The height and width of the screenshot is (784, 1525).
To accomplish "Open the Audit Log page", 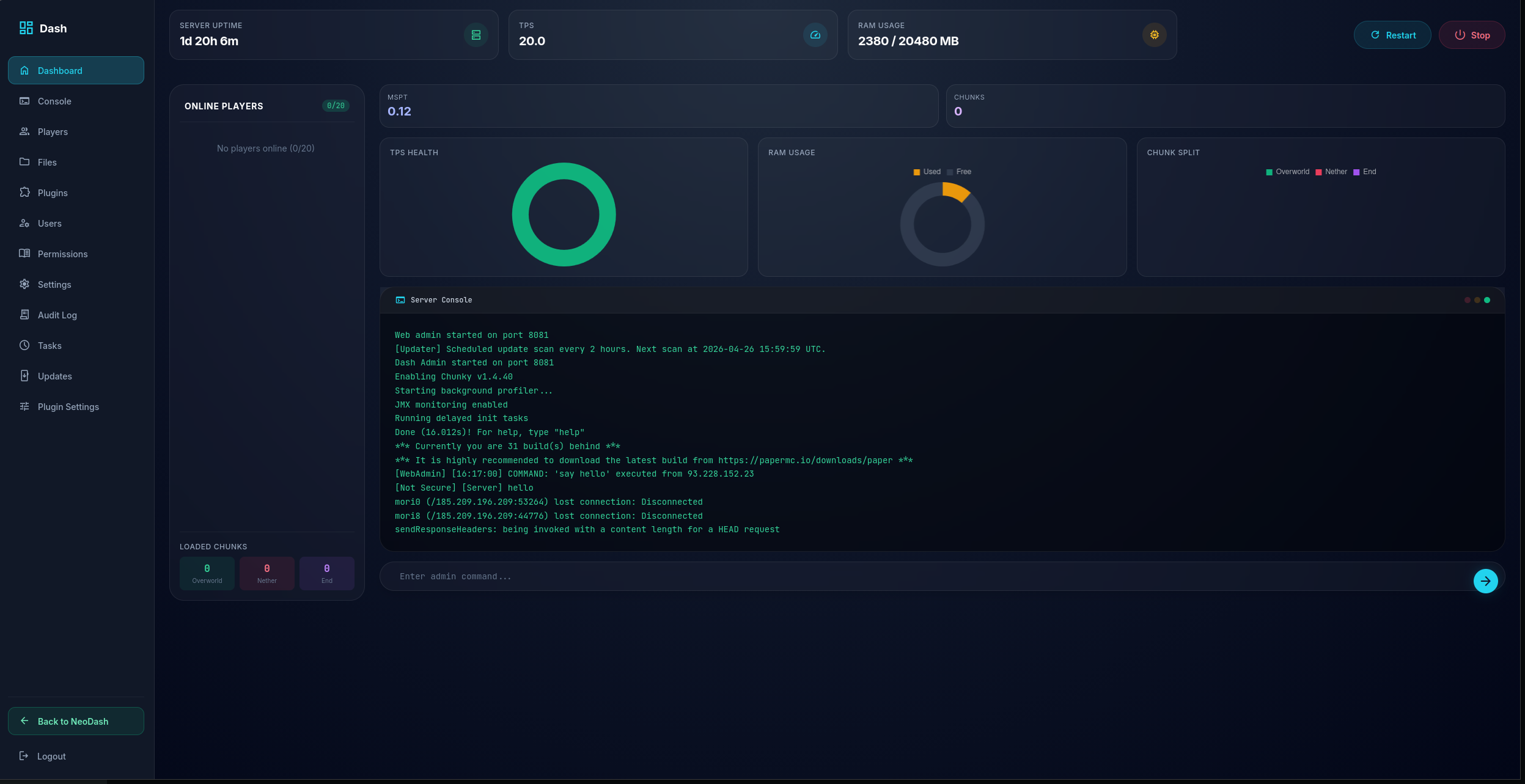I will (76, 315).
